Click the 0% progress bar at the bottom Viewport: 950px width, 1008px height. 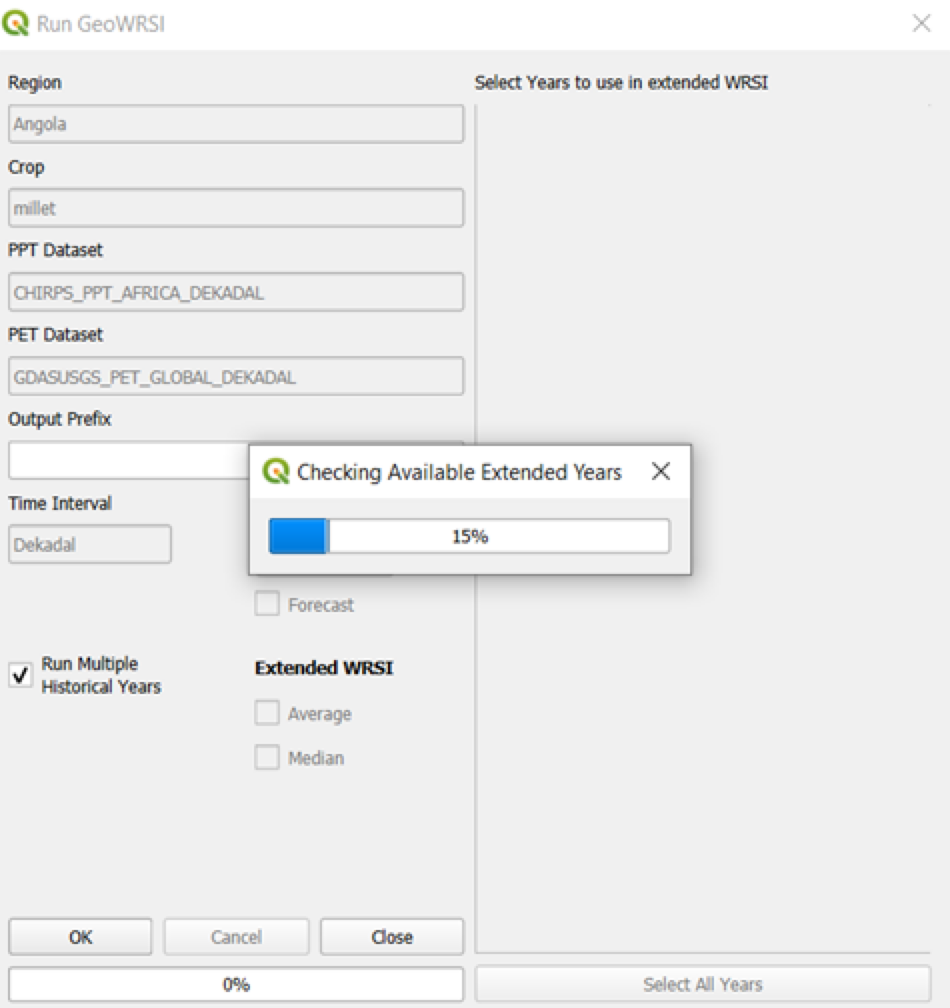coord(236,984)
